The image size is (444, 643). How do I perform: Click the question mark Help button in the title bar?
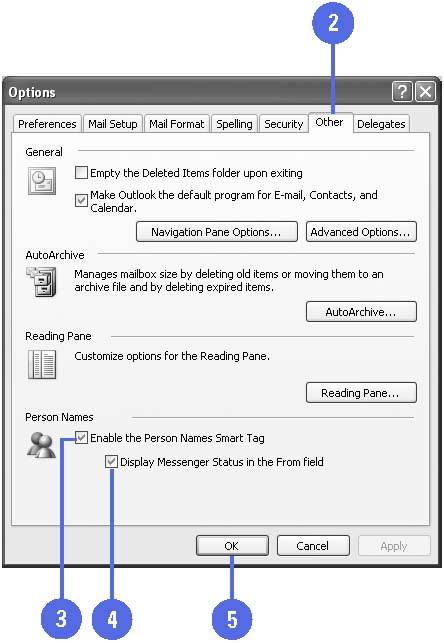402,91
